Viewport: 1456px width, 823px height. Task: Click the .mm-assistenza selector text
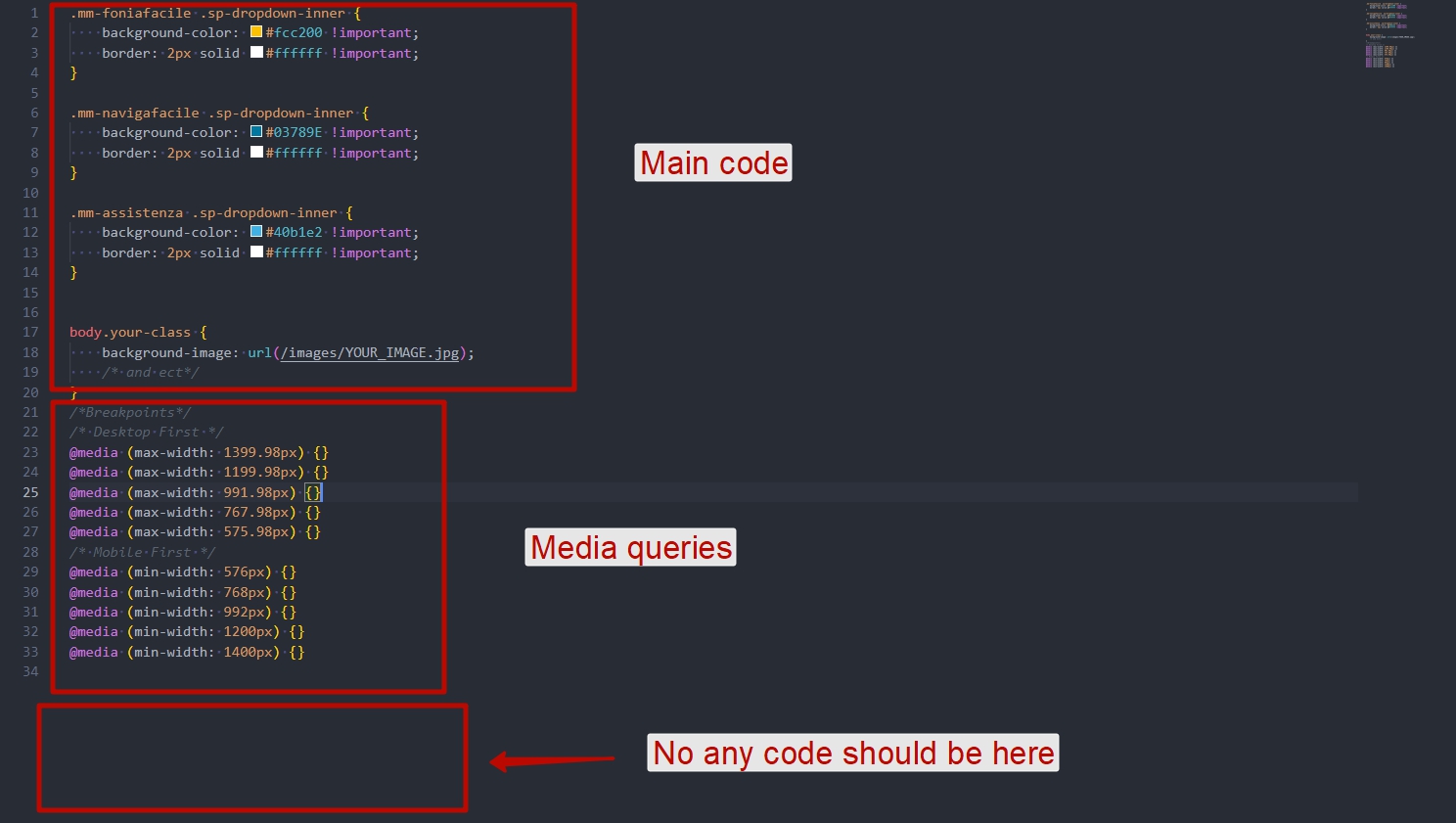pos(127,213)
